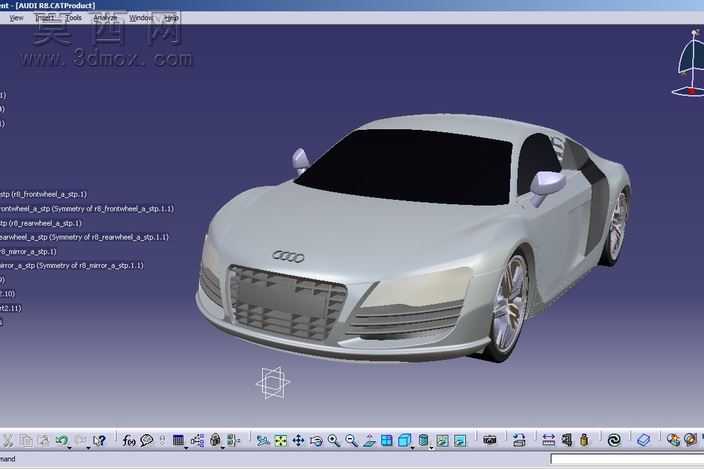Image resolution: width=704 pixels, height=469 pixels.
Task: Select the Measure Inertia weight icon
Action: [x=584, y=441]
